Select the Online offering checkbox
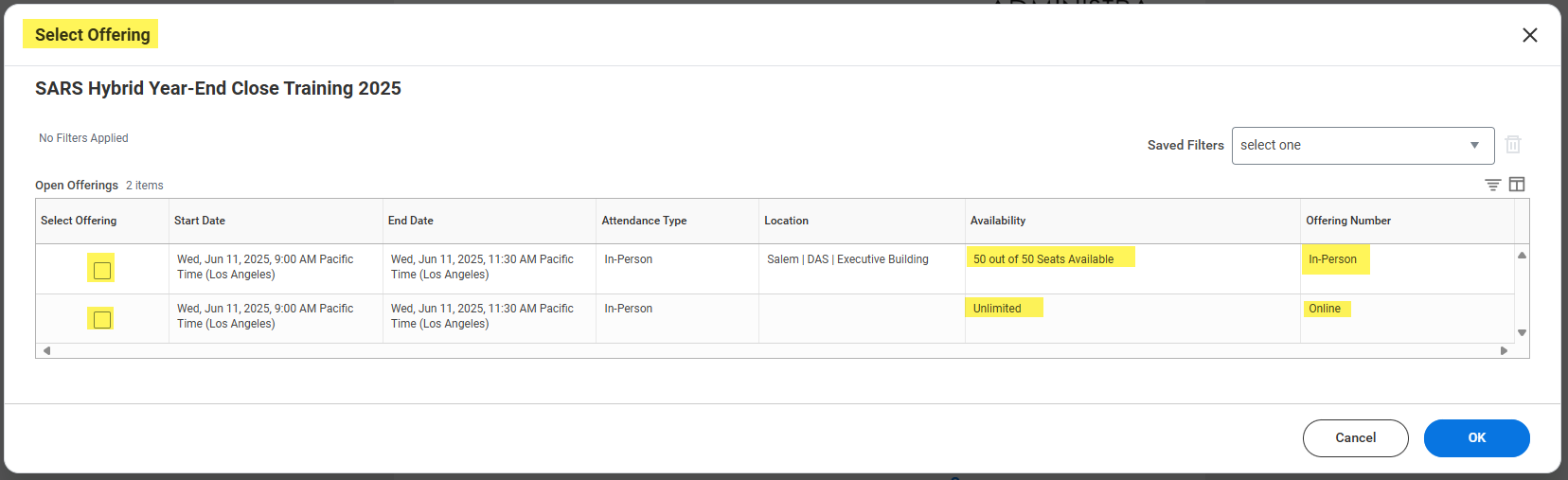The height and width of the screenshot is (480, 1568). [102, 319]
